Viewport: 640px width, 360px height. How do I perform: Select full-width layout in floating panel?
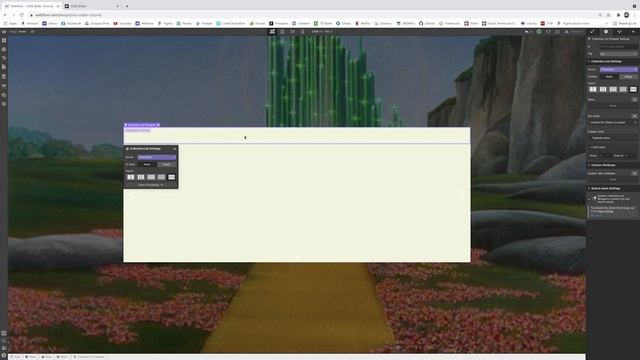point(171,177)
